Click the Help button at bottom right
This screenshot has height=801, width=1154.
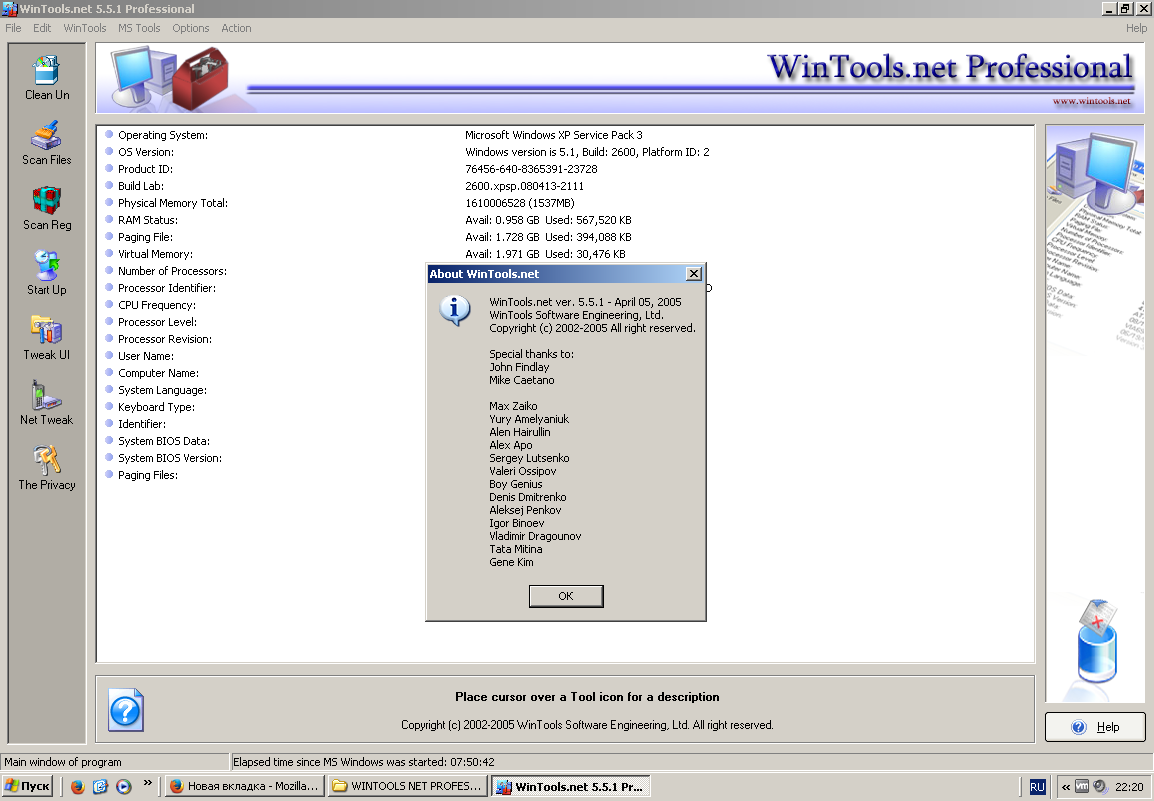1095,727
